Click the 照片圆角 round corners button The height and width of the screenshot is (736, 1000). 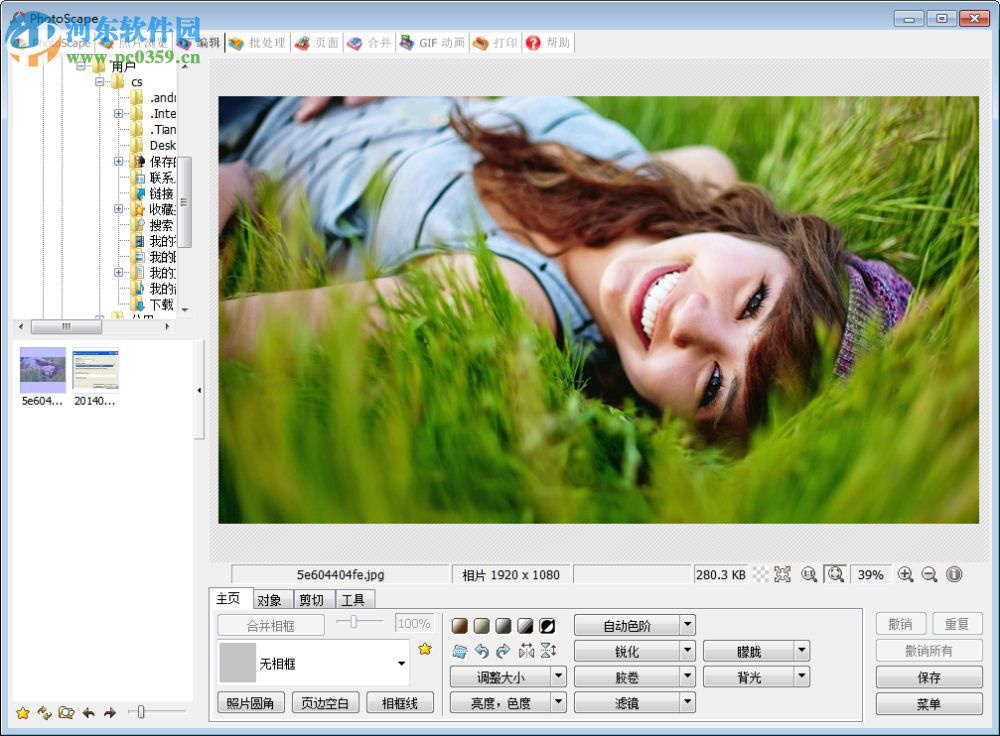tap(250, 702)
